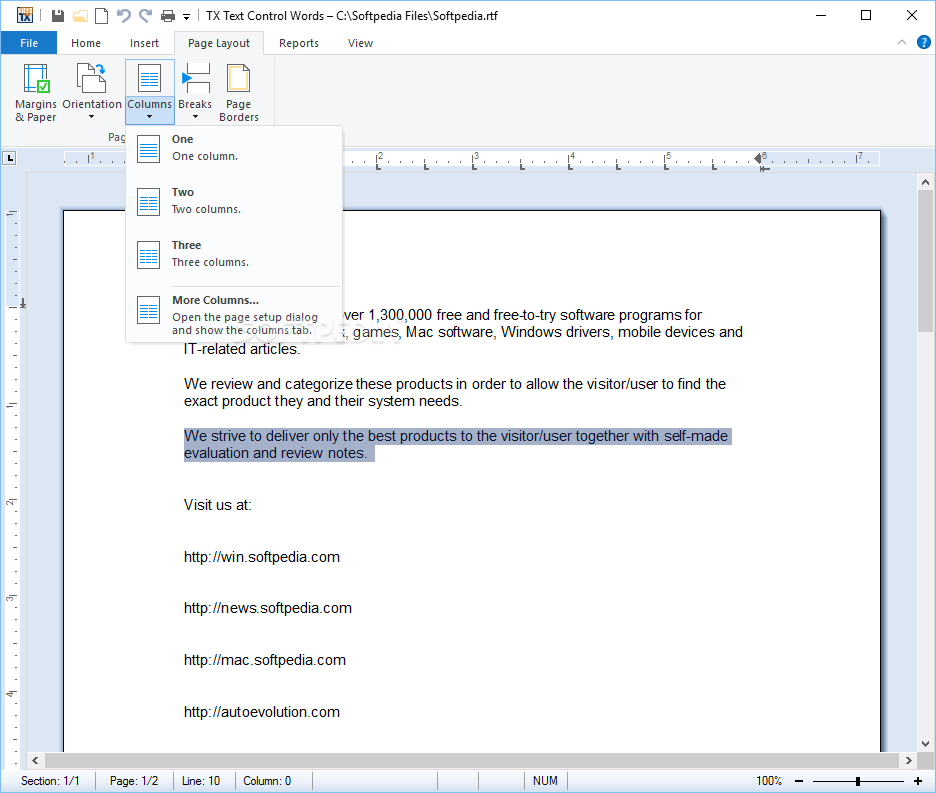Viewport: 936px width, 793px height.
Task: Click Line: 10 in status bar
Action: point(201,781)
